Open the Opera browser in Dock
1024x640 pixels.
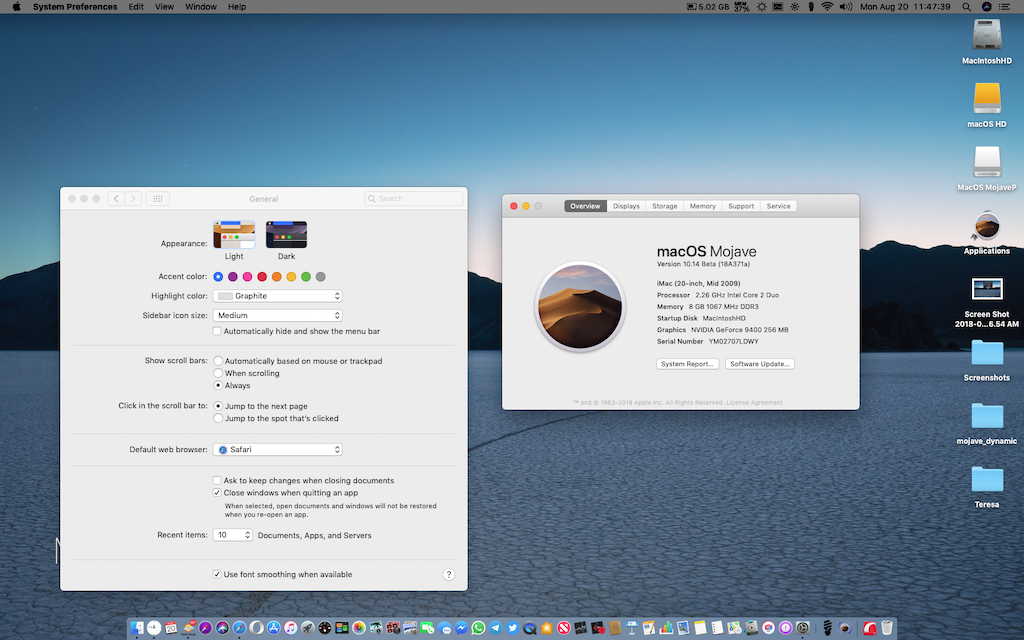257,628
